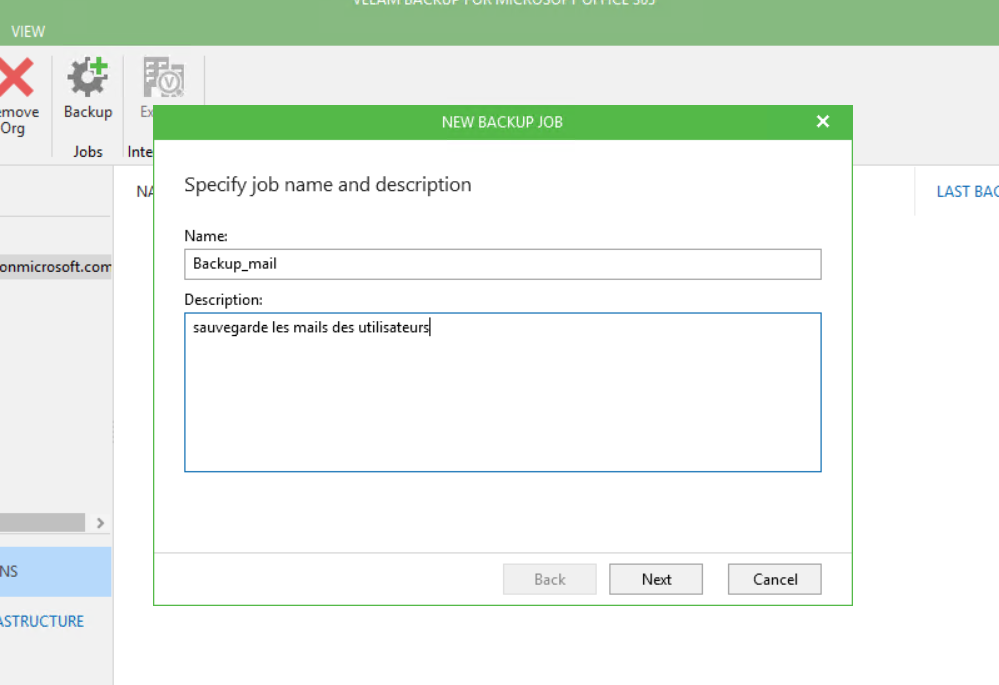Click the Explore server icon in ribbon

point(164,77)
